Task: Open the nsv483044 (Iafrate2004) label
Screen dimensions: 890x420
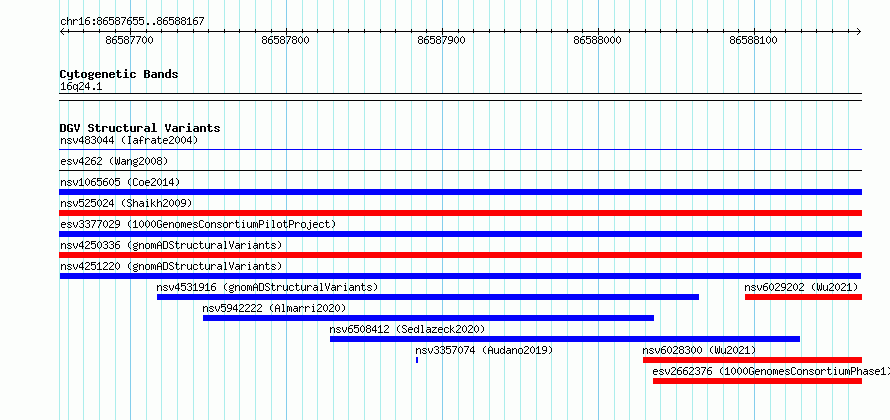Action: pos(129,140)
